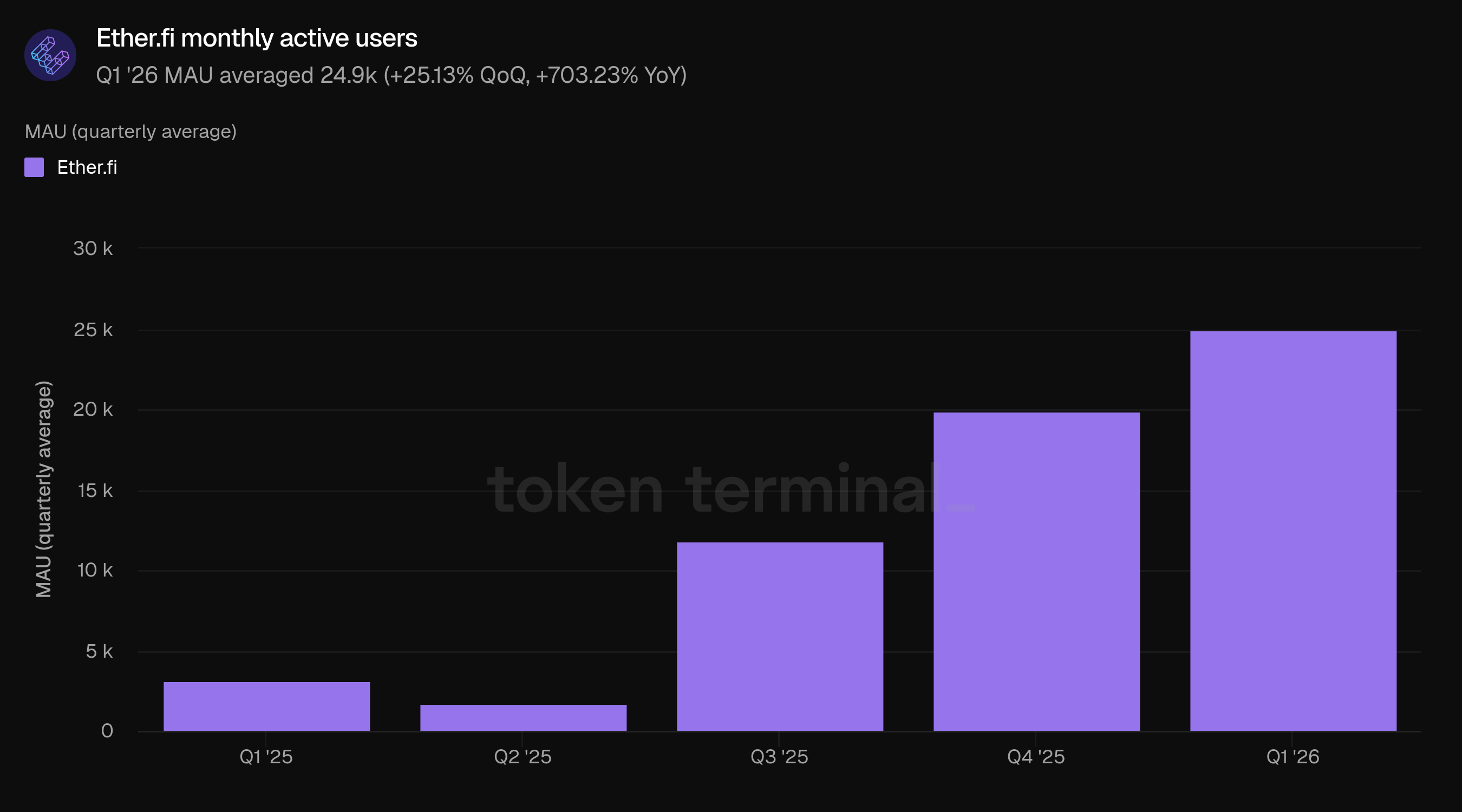Viewport: 1462px width, 812px height.
Task: Click the Ether.fi logo icon
Action: point(50,55)
